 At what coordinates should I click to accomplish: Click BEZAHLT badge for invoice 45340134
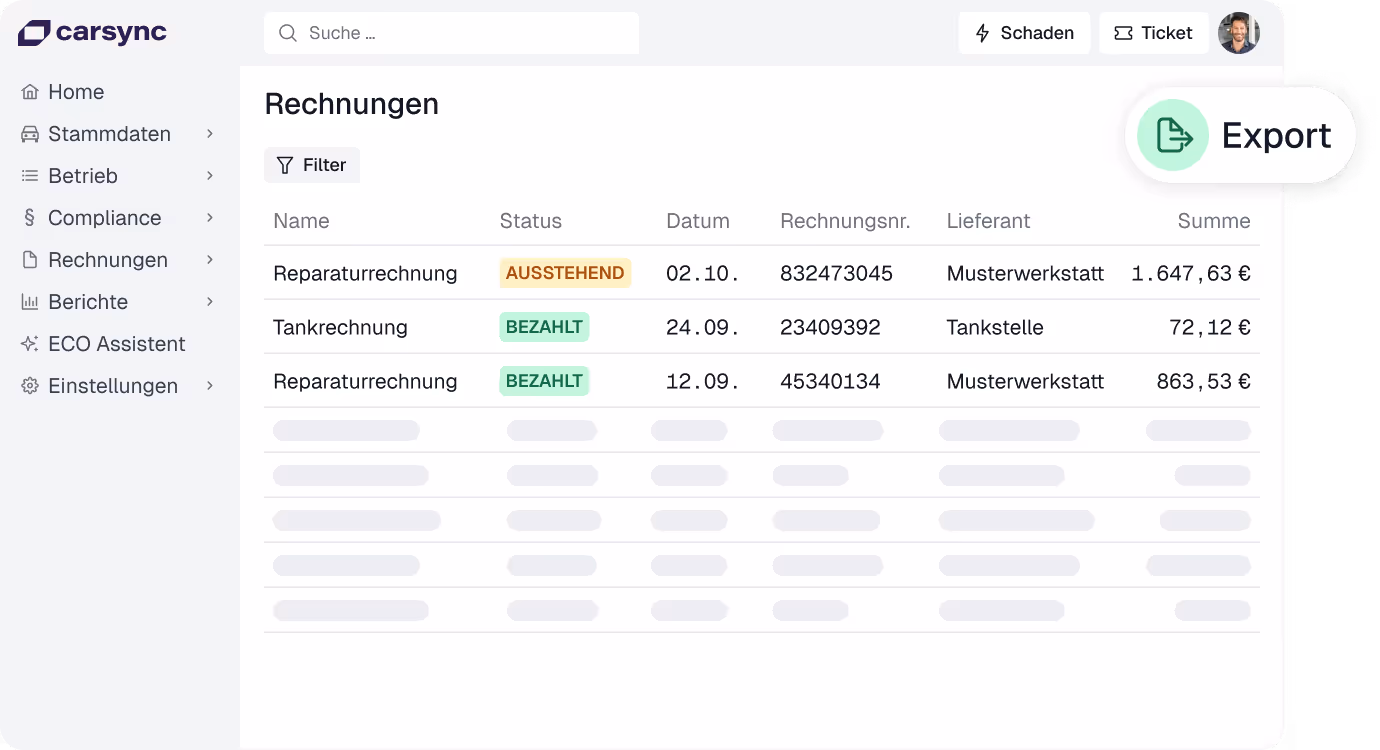[544, 381]
